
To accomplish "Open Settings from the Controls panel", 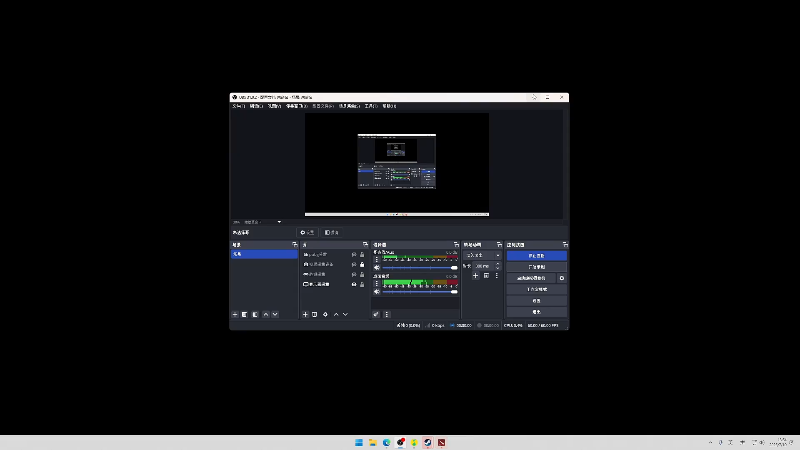I will tap(536, 301).
